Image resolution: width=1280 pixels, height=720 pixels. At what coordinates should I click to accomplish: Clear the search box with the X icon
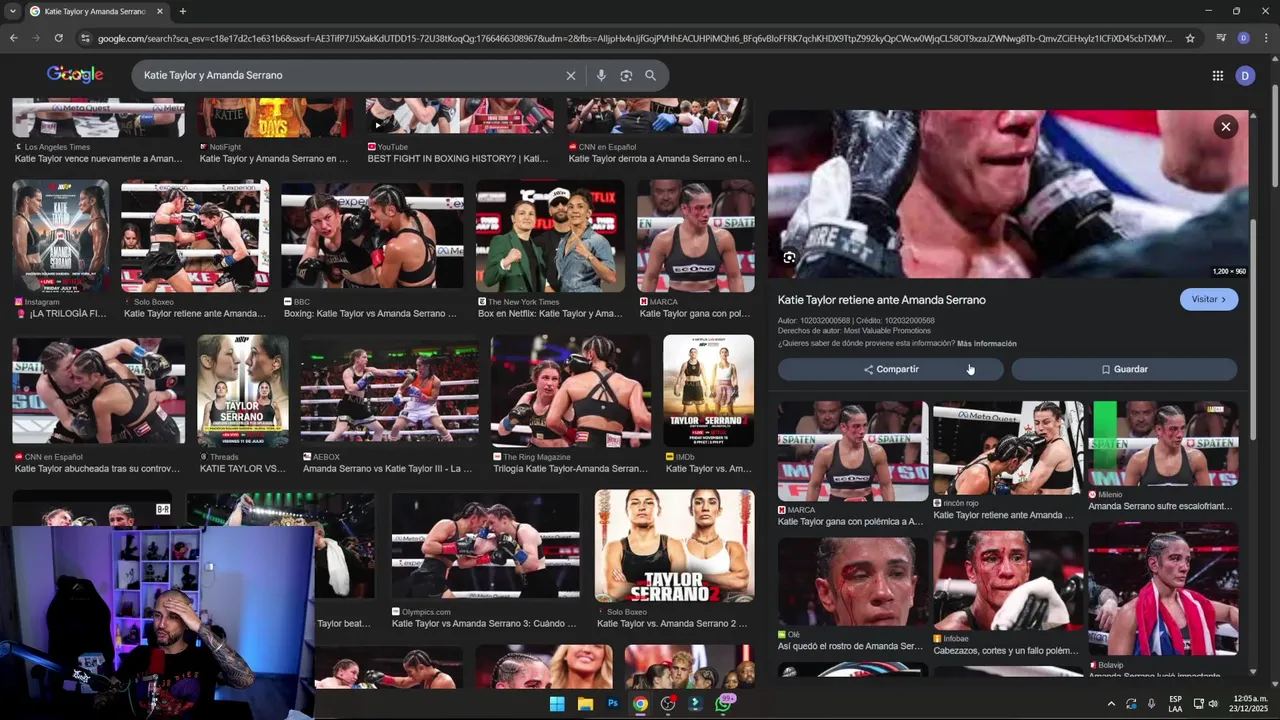click(x=571, y=75)
